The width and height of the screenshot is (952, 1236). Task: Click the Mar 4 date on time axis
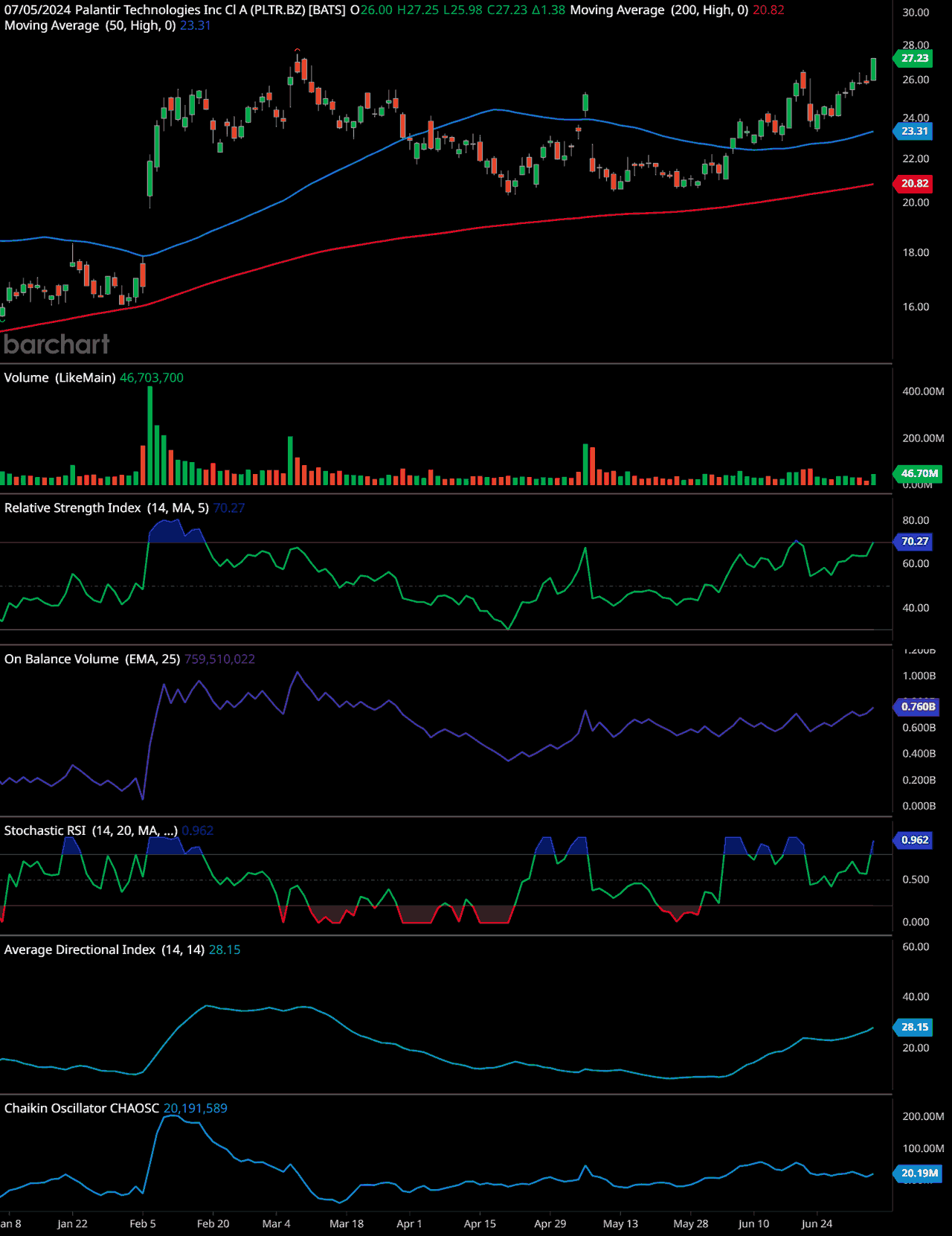click(x=277, y=1223)
